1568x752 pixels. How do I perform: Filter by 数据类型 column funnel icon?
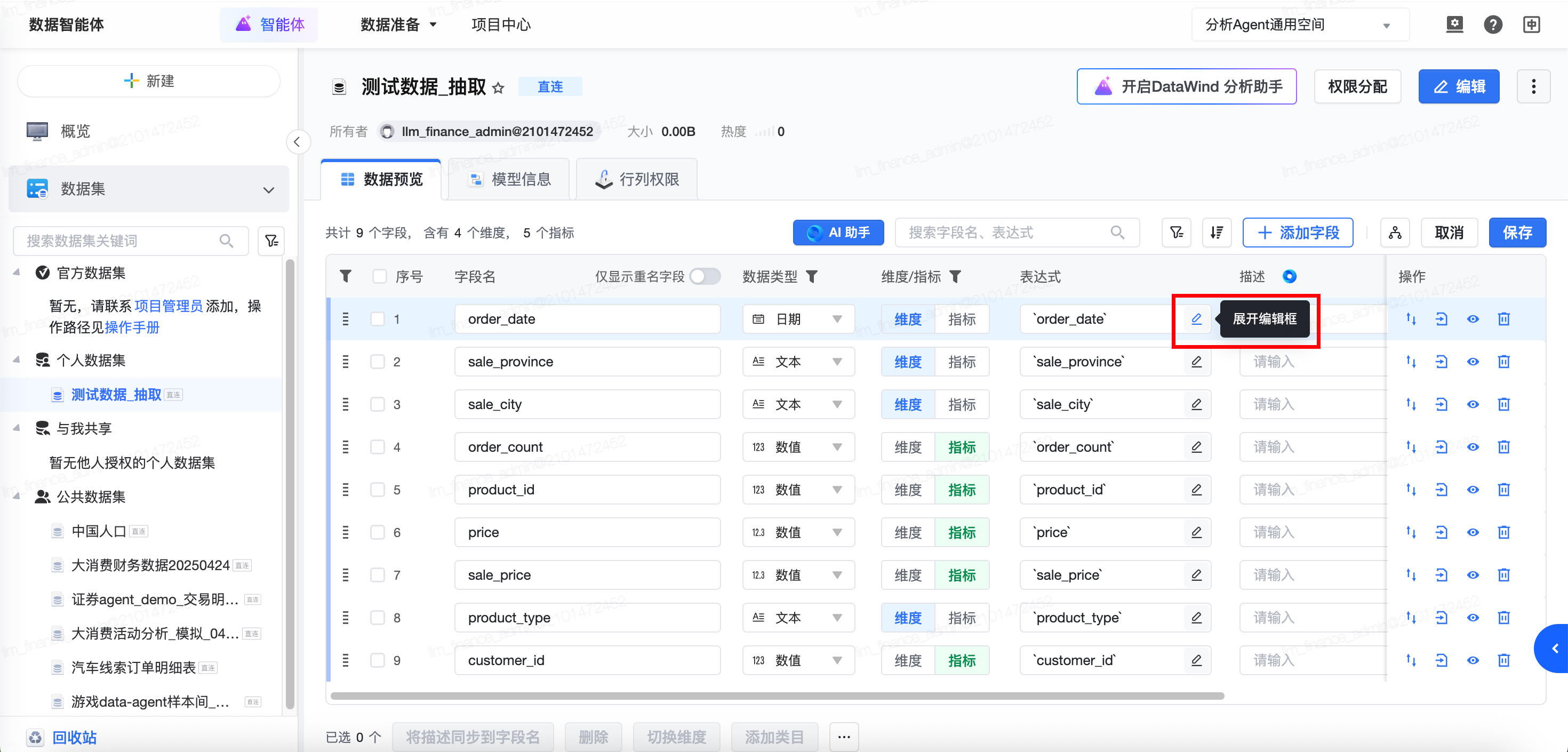point(812,276)
